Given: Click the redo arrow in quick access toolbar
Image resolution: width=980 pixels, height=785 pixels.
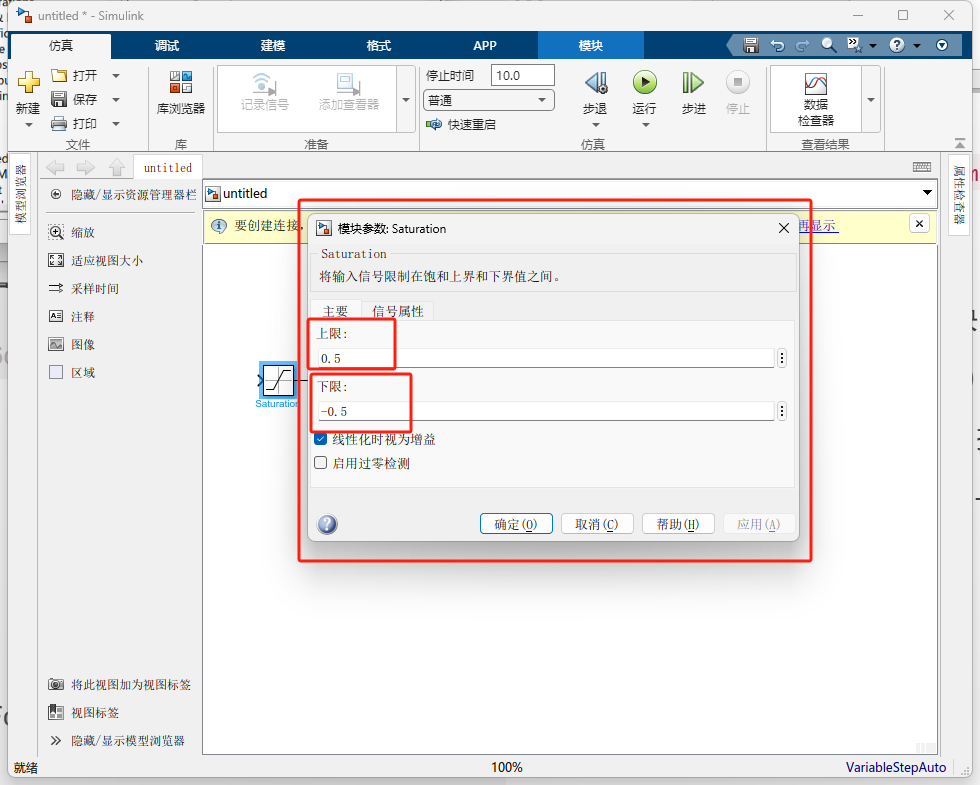Looking at the screenshot, I should pos(802,45).
